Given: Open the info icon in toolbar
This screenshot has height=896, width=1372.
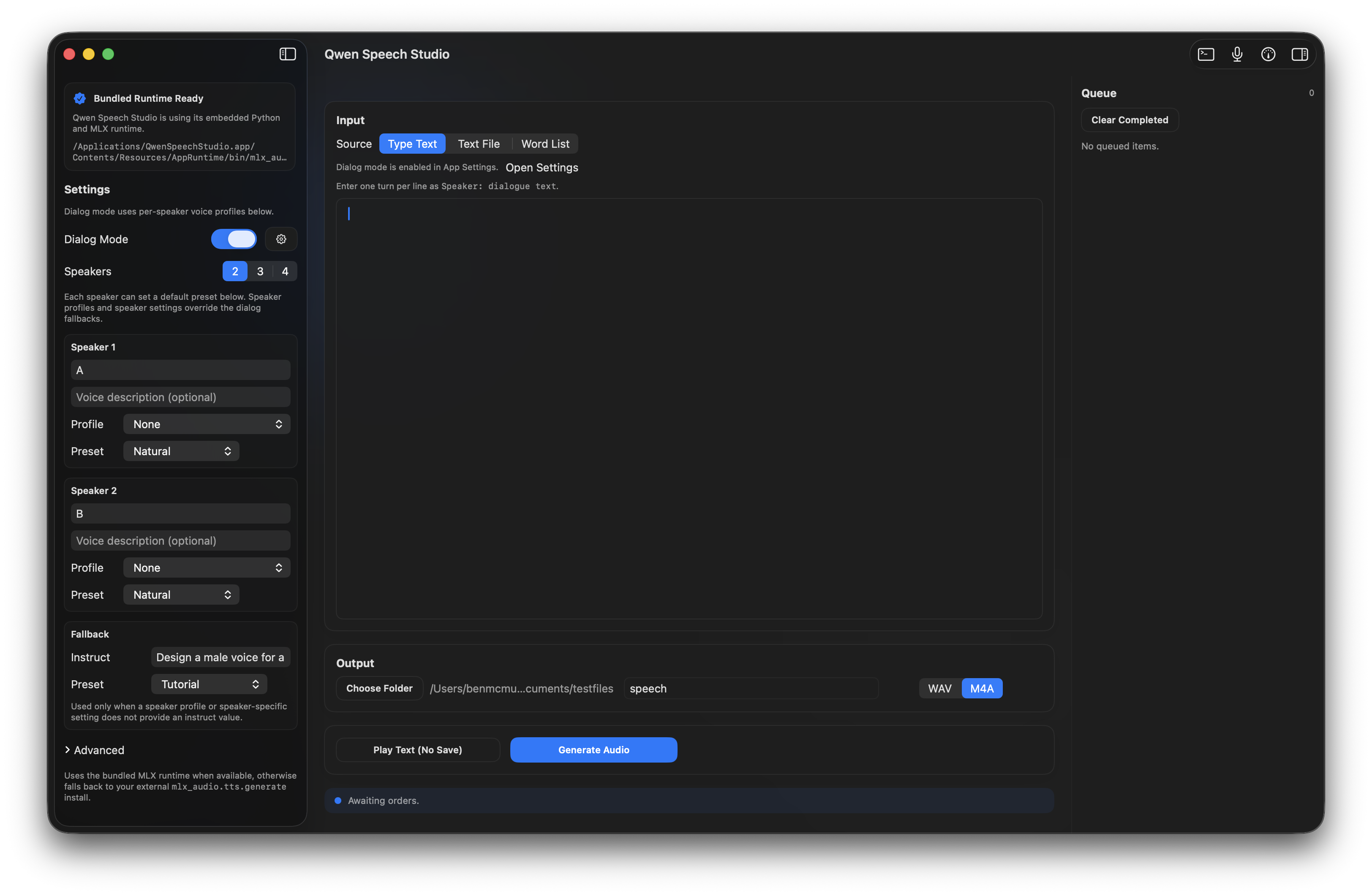Looking at the screenshot, I should 1268,54.
